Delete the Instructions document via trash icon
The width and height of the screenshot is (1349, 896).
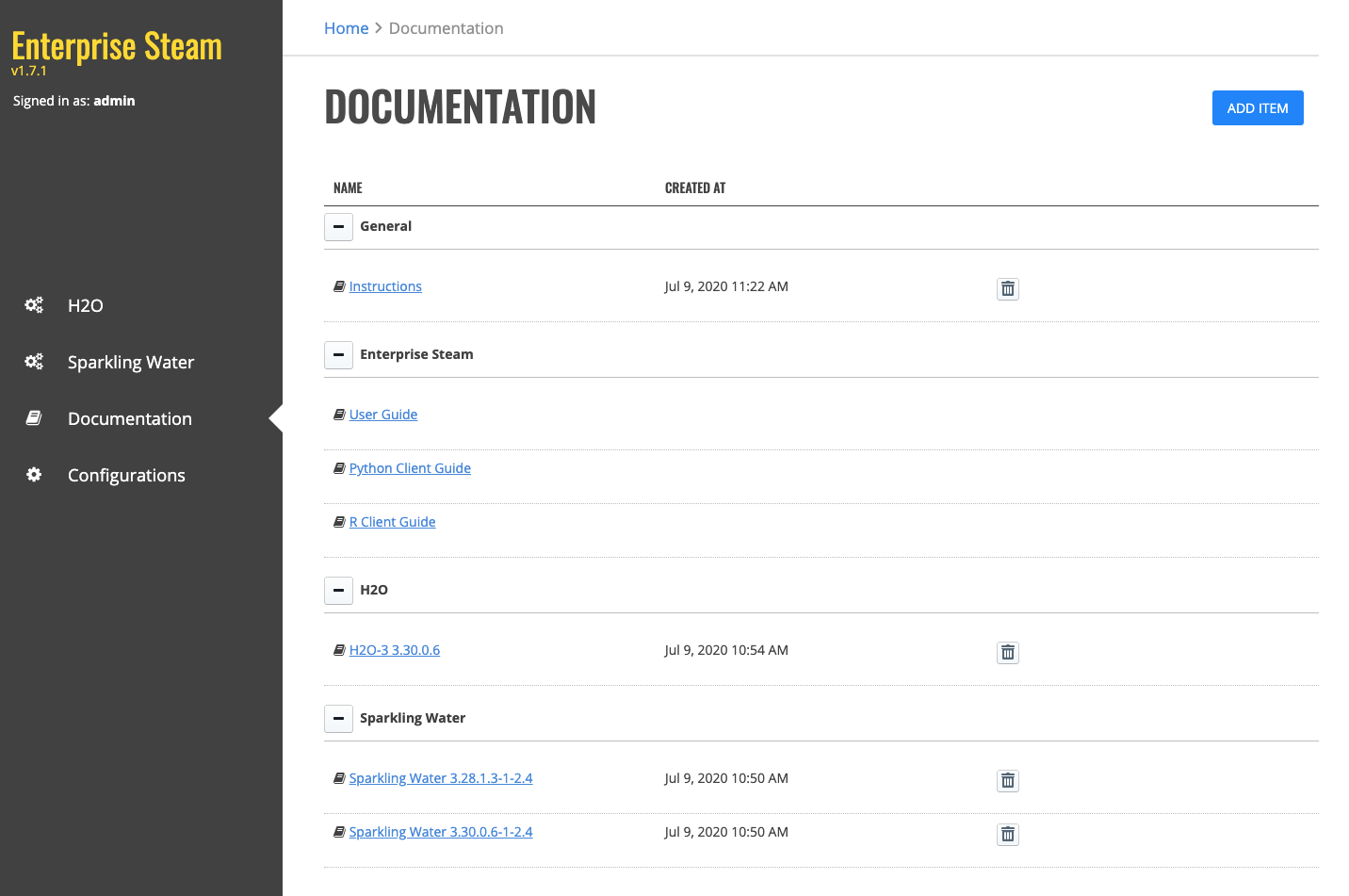(1008, 289)
